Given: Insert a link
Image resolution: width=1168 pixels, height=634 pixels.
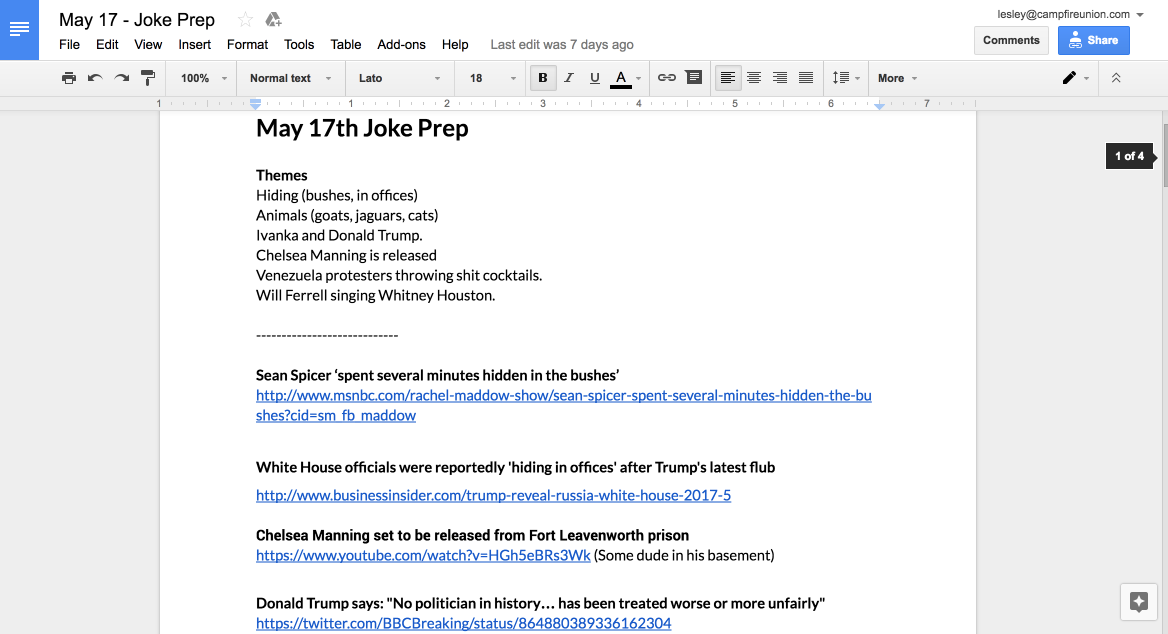Looking at the screenshot, I should pos(667,78).
